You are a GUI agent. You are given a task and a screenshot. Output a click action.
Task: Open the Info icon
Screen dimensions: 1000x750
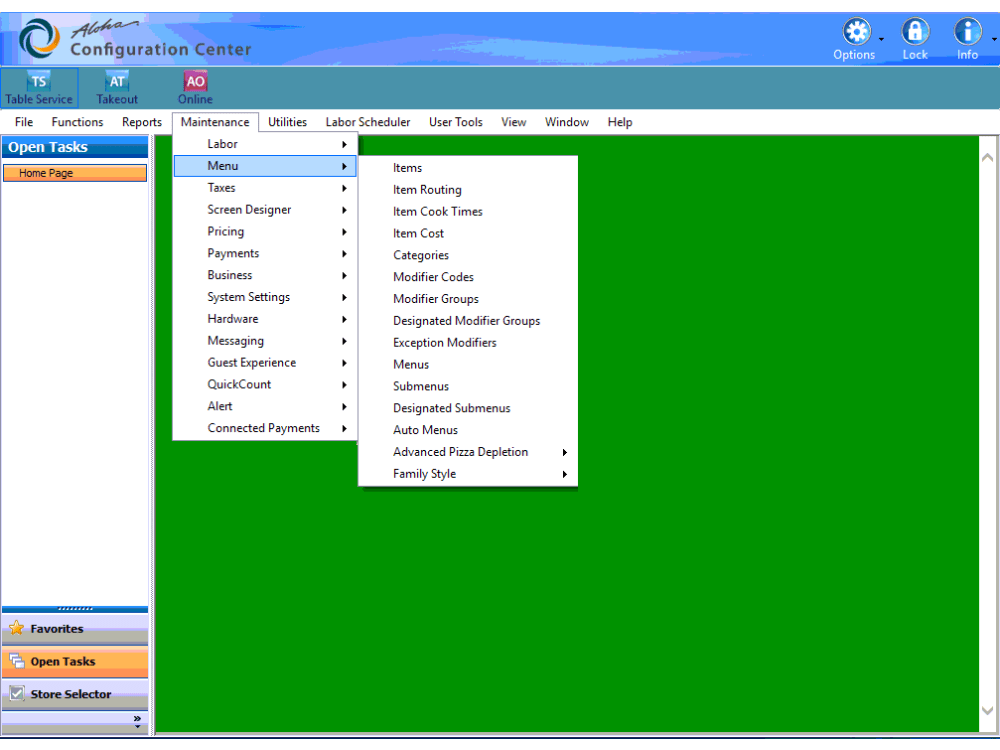967,31
